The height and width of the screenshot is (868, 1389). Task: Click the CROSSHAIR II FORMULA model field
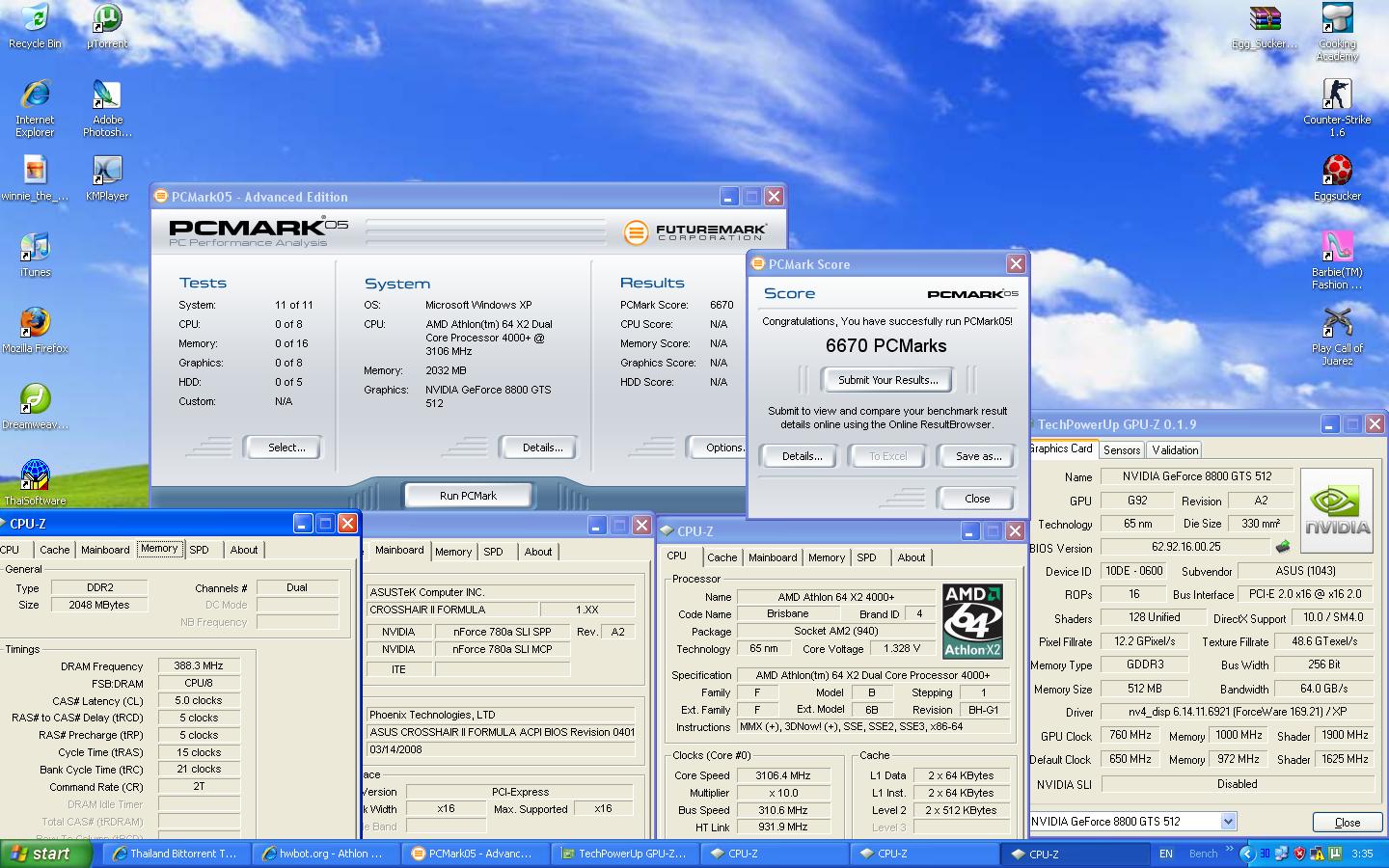coord(452,610)
